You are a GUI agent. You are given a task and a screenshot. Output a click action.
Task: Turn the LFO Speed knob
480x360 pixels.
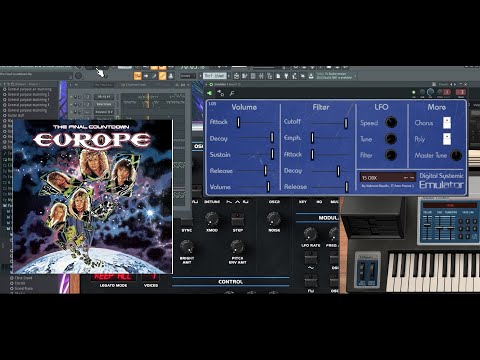click(391, 122)
